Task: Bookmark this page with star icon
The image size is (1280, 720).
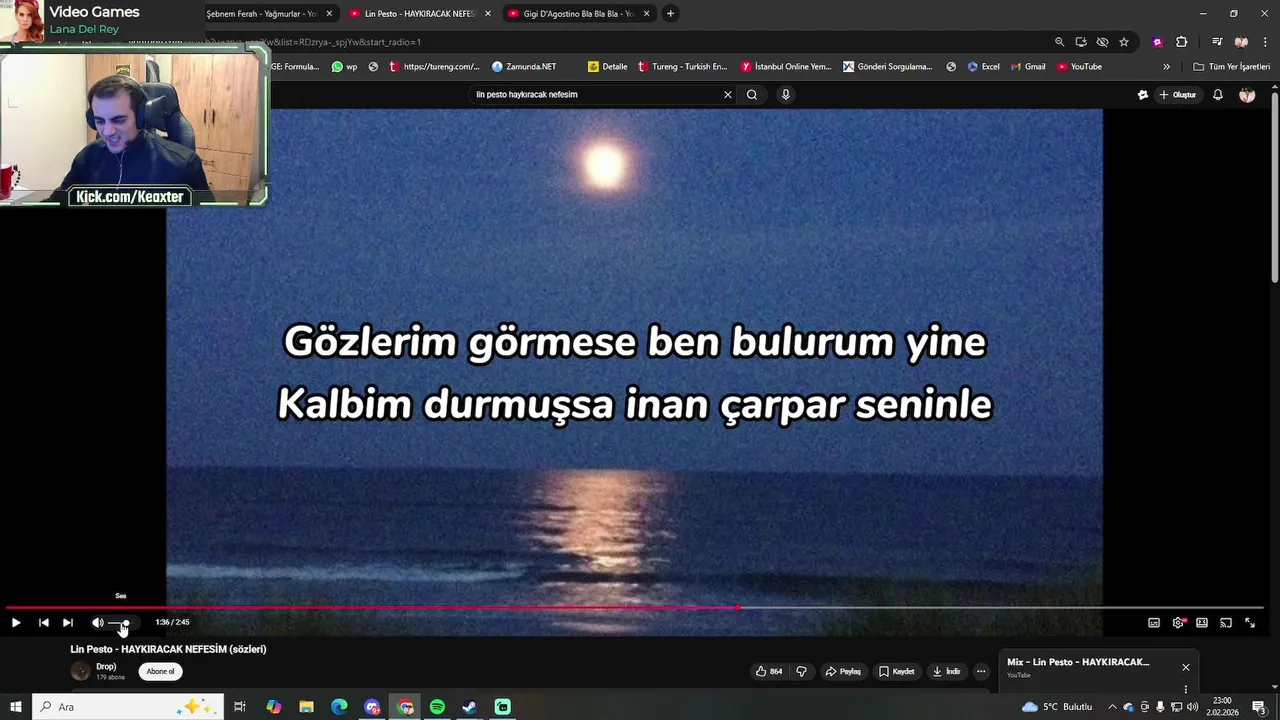Action: 1124,42
